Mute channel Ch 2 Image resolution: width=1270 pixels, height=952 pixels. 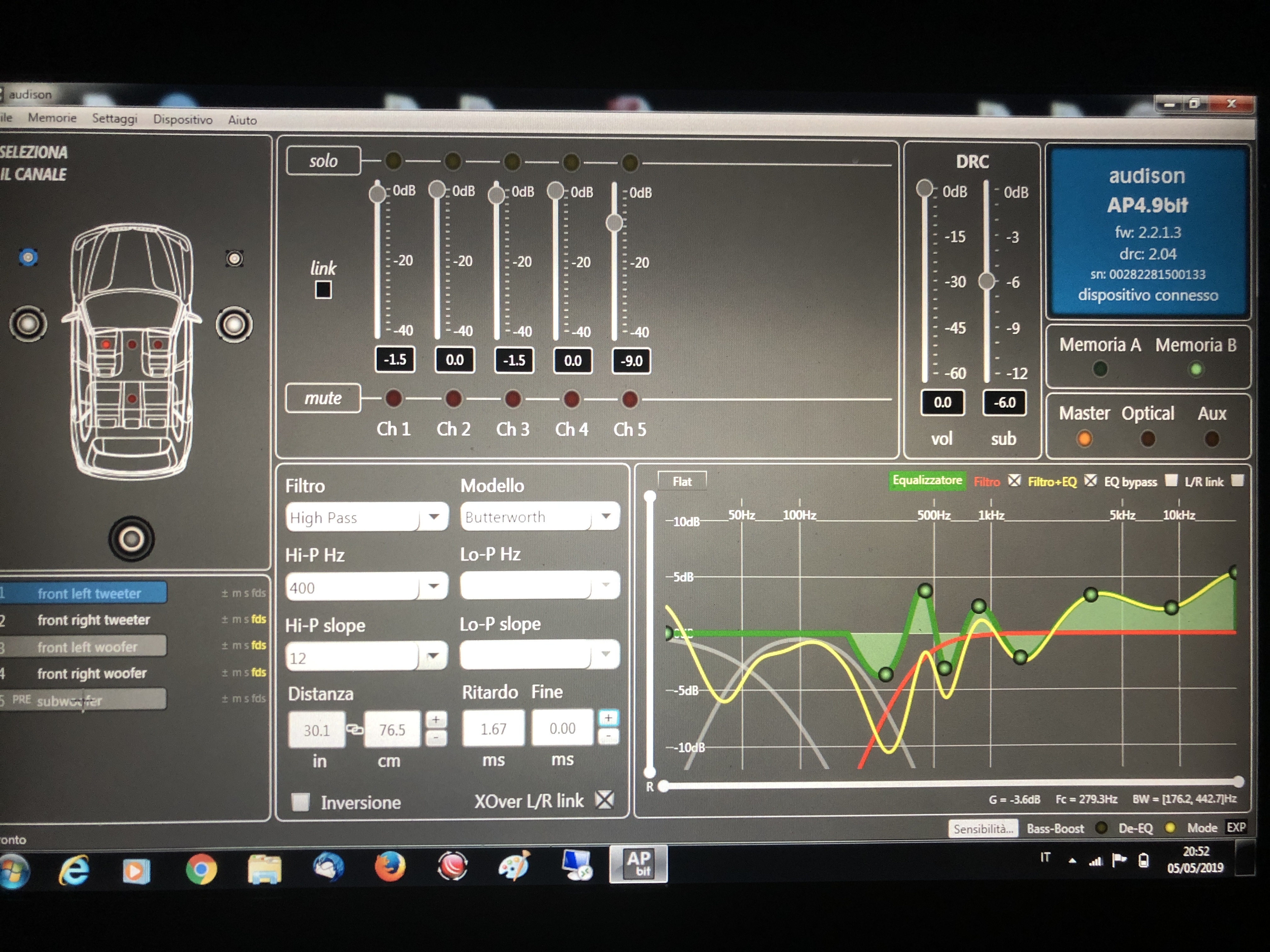(x=453, y=399)
